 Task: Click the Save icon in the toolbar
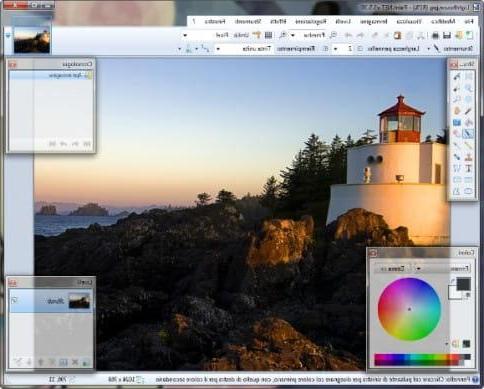pyautogui.click(x=446, y=35)
